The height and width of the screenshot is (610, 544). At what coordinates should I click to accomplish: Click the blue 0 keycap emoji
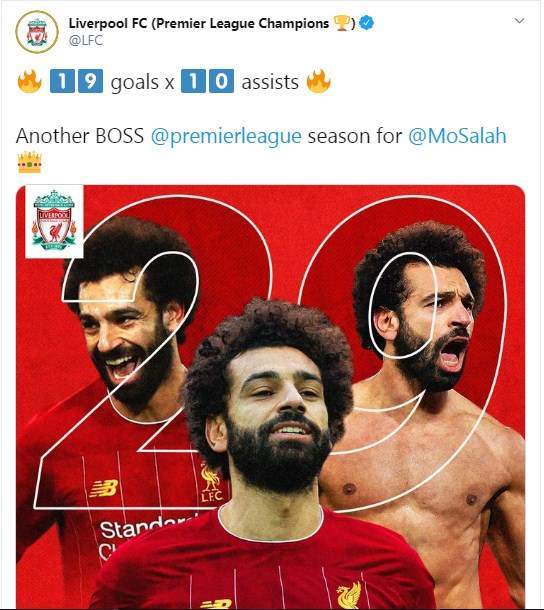coord(221,81)
